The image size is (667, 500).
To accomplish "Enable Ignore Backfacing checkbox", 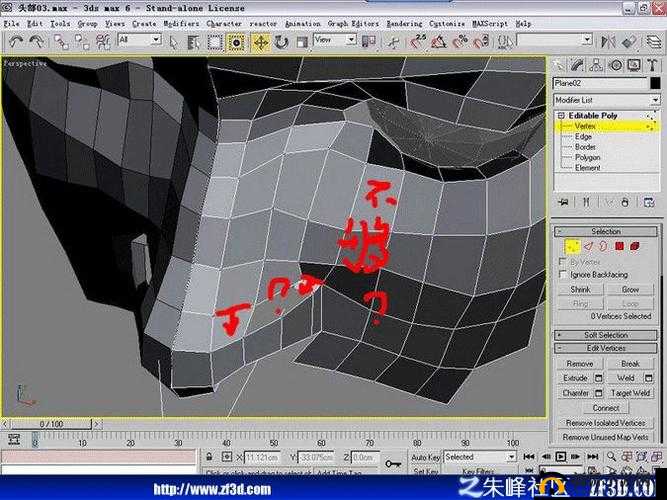I will click(x=563, y=274).
